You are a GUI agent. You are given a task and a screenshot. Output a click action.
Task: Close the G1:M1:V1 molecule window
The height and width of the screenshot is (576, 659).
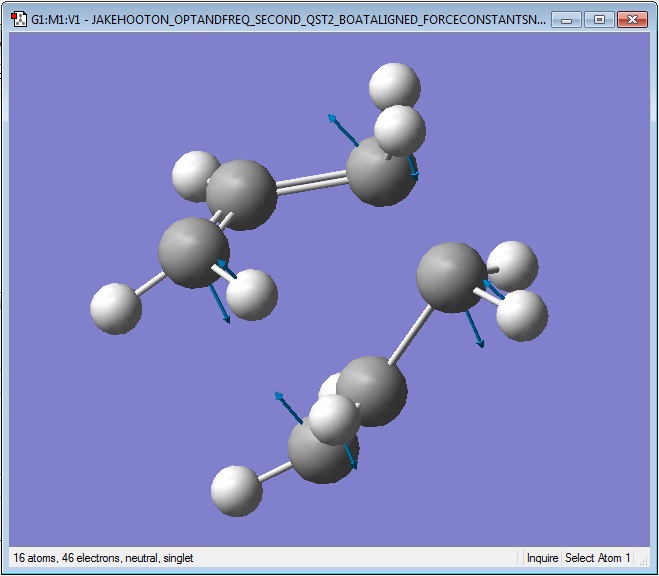(x=632, y=19)
